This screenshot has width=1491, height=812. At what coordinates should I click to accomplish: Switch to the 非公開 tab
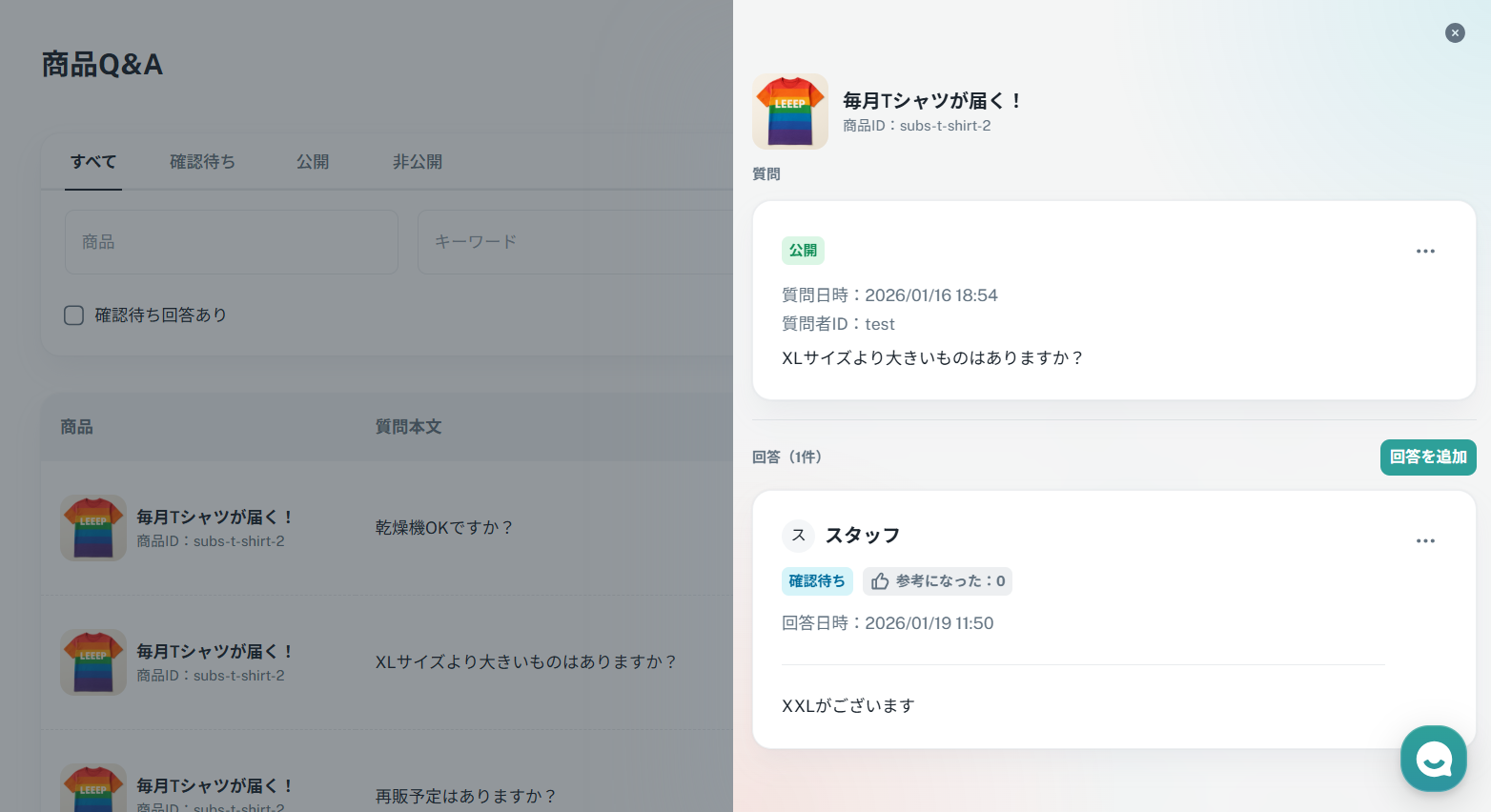click(x=418, y=162)
